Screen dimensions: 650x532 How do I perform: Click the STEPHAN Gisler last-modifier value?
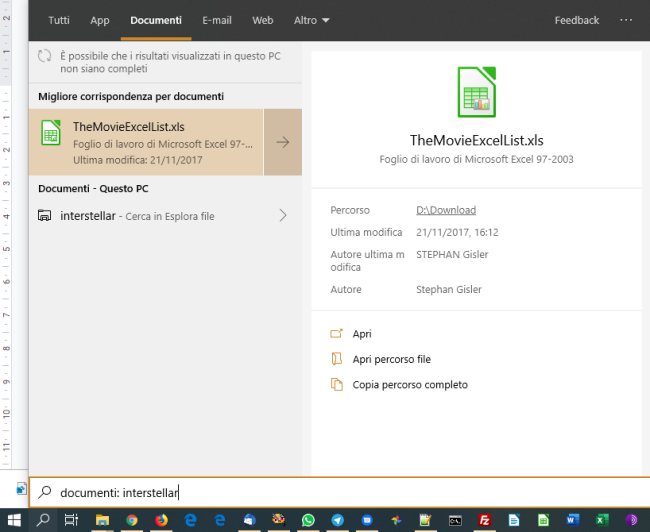point(452,255)
